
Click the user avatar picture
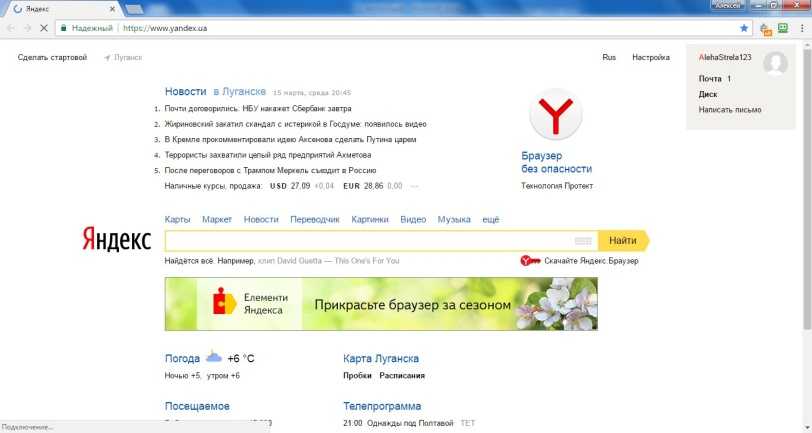tap(774, 64)
